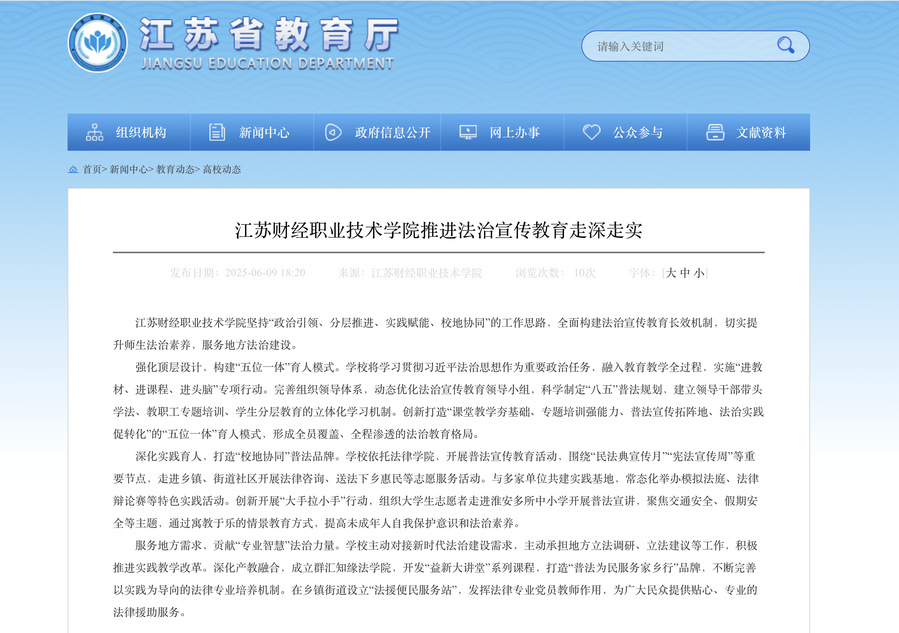Click the 文献资料 printer icon

click(715, 132)
